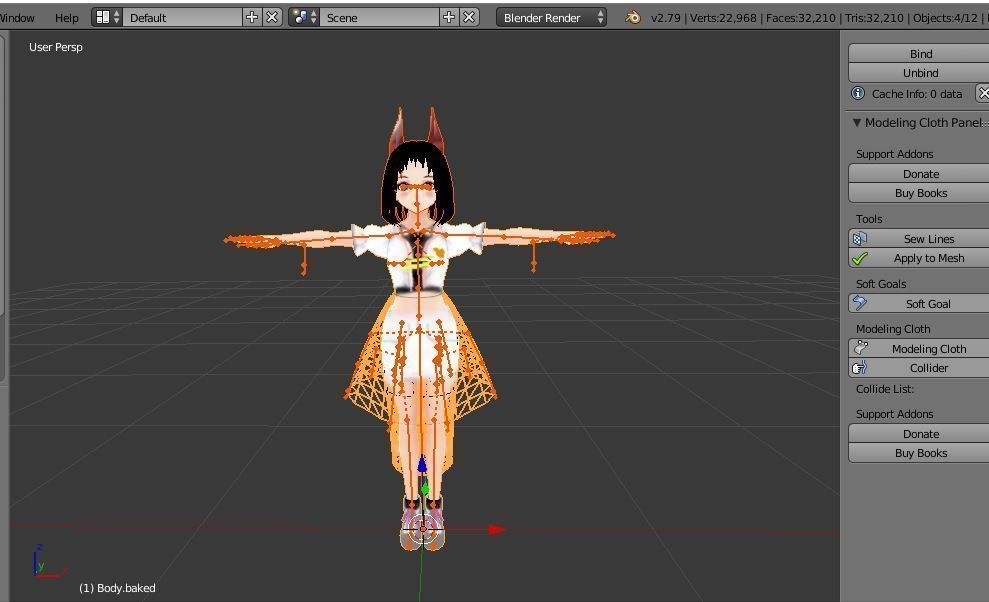Toggle the Modeling Cloth button
This screenshot has width=989, height=602.
tap(920, 348)
